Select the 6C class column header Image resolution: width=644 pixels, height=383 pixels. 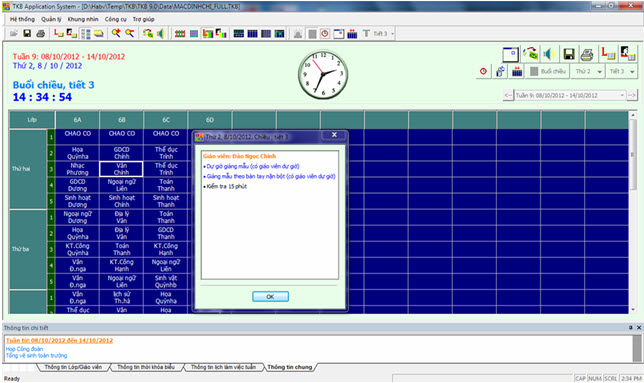(166, 120)
